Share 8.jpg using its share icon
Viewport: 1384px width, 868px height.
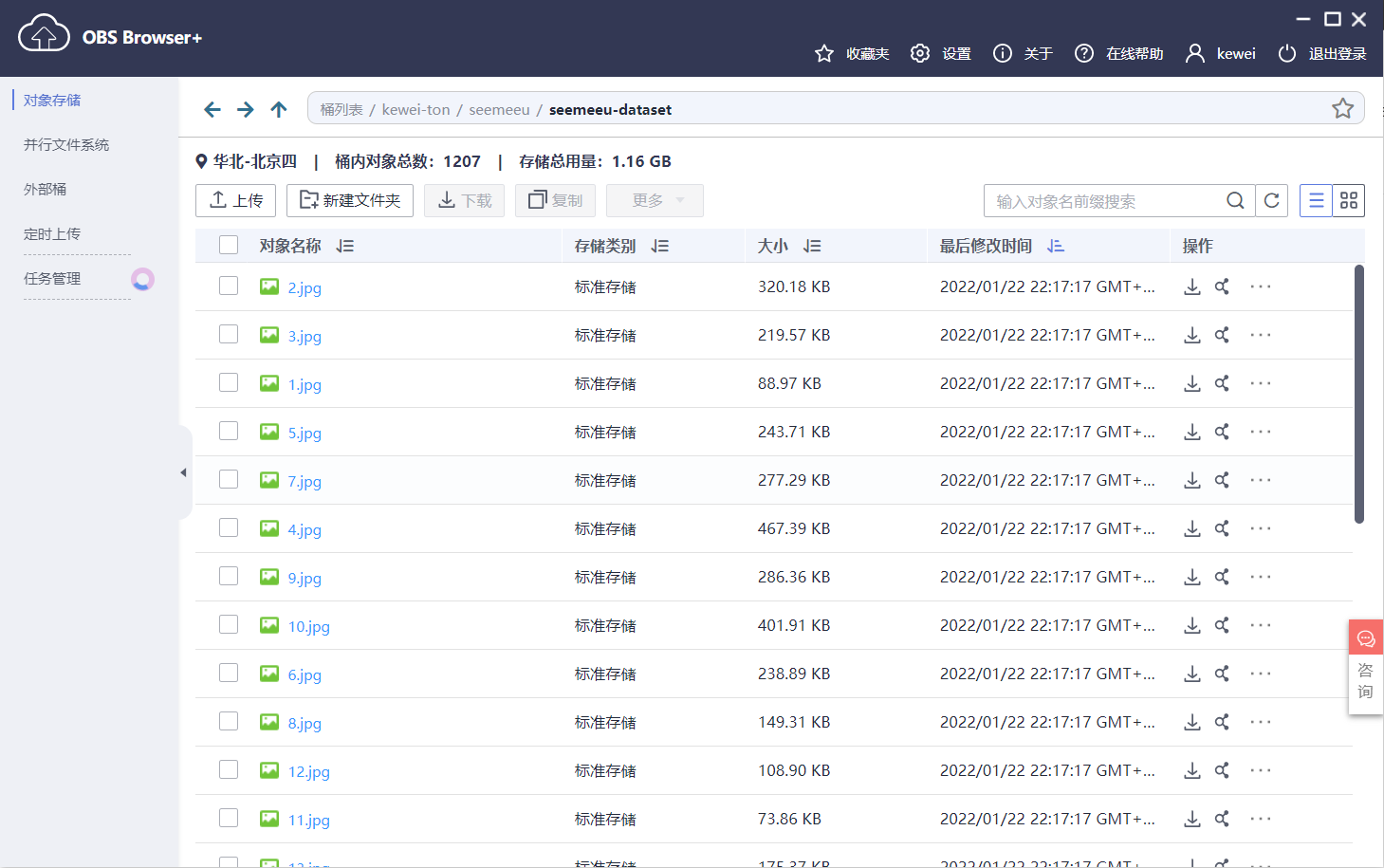1222,722
